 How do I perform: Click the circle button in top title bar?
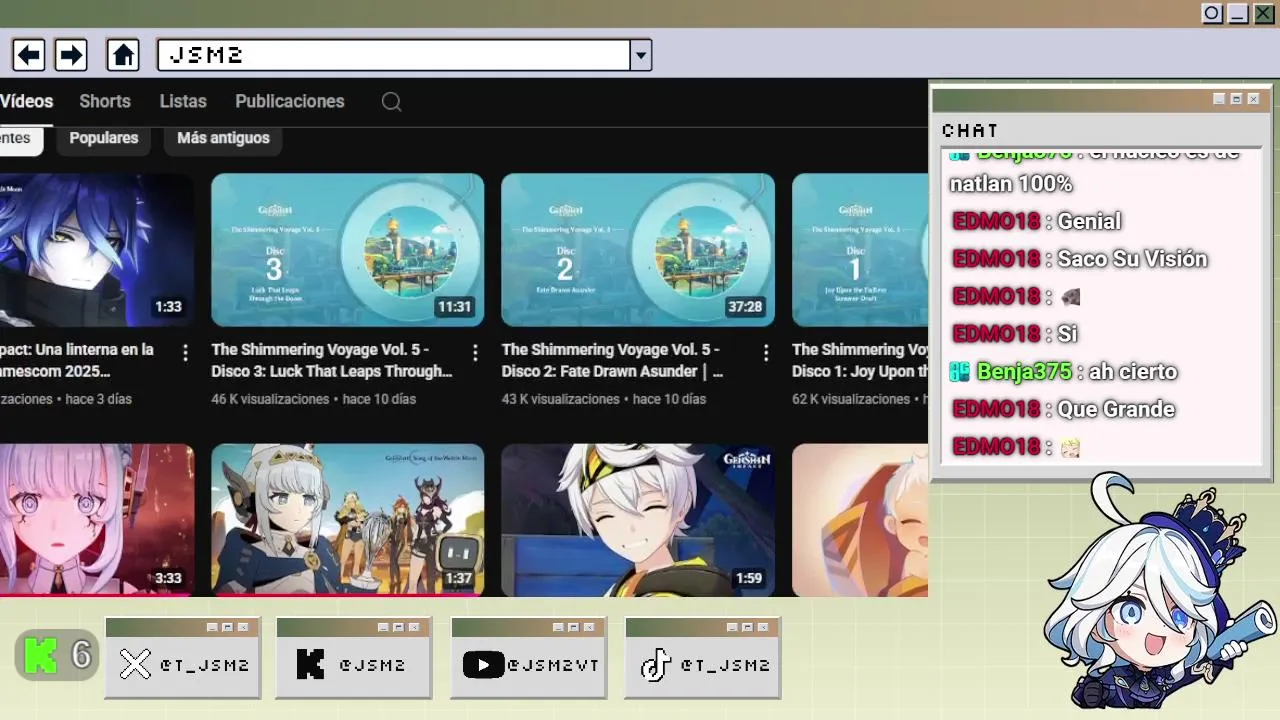[x=1212, y=13]
